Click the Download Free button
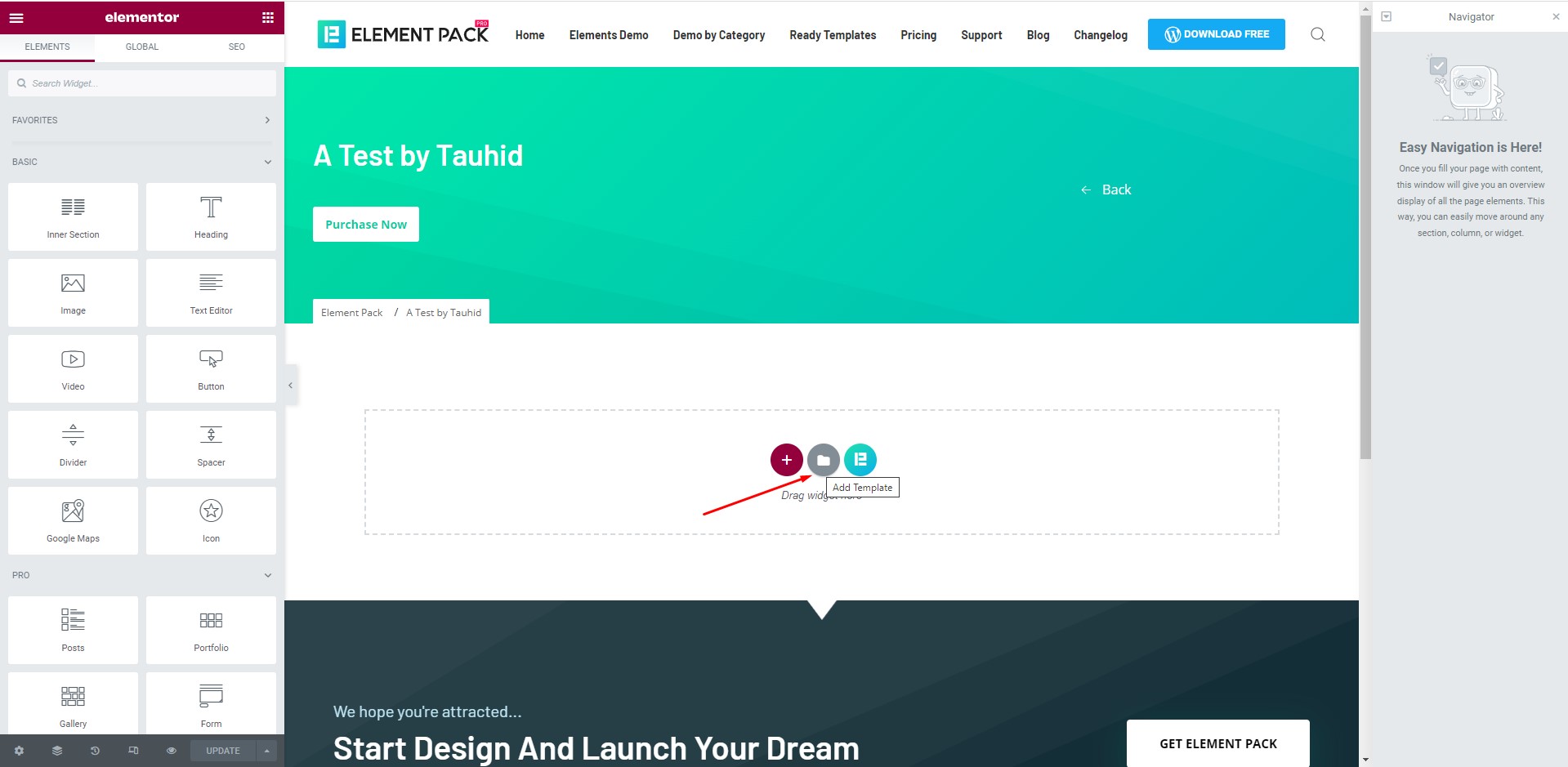This screenshot has height=767, width=1568. 1216,34
